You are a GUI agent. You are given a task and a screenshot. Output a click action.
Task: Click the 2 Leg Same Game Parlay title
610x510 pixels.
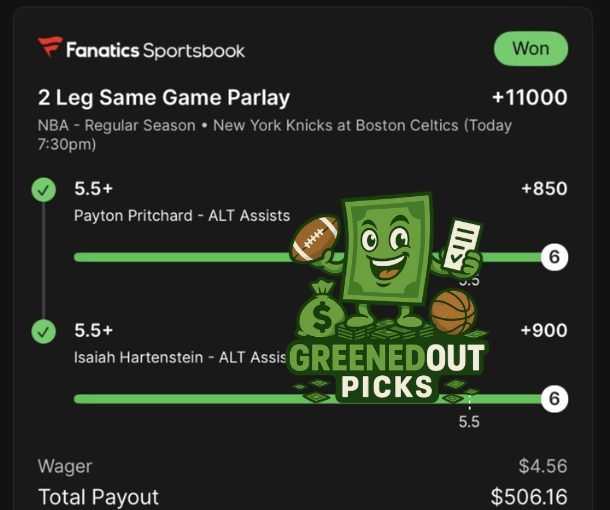[x=164, y=98]
